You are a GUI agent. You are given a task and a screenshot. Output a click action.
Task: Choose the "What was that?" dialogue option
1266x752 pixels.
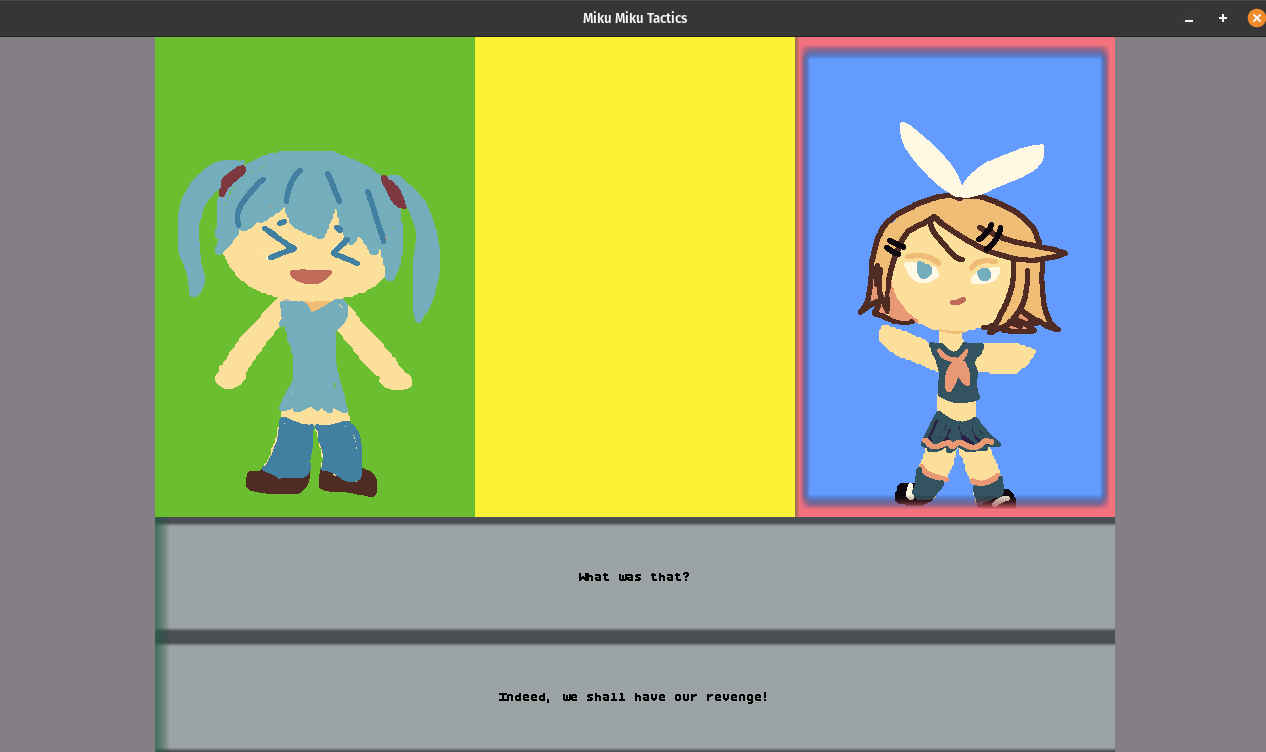point(635,577)
